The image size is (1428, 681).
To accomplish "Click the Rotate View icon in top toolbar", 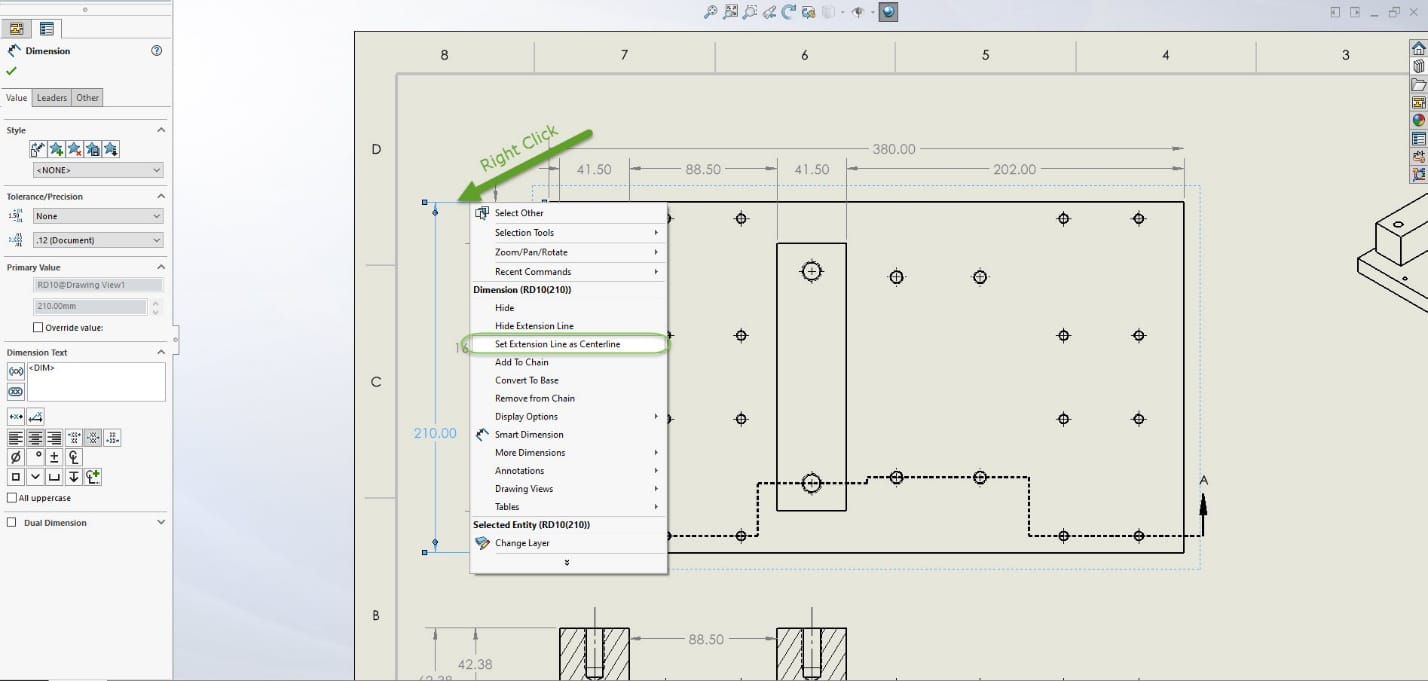I will click(789, 12).
